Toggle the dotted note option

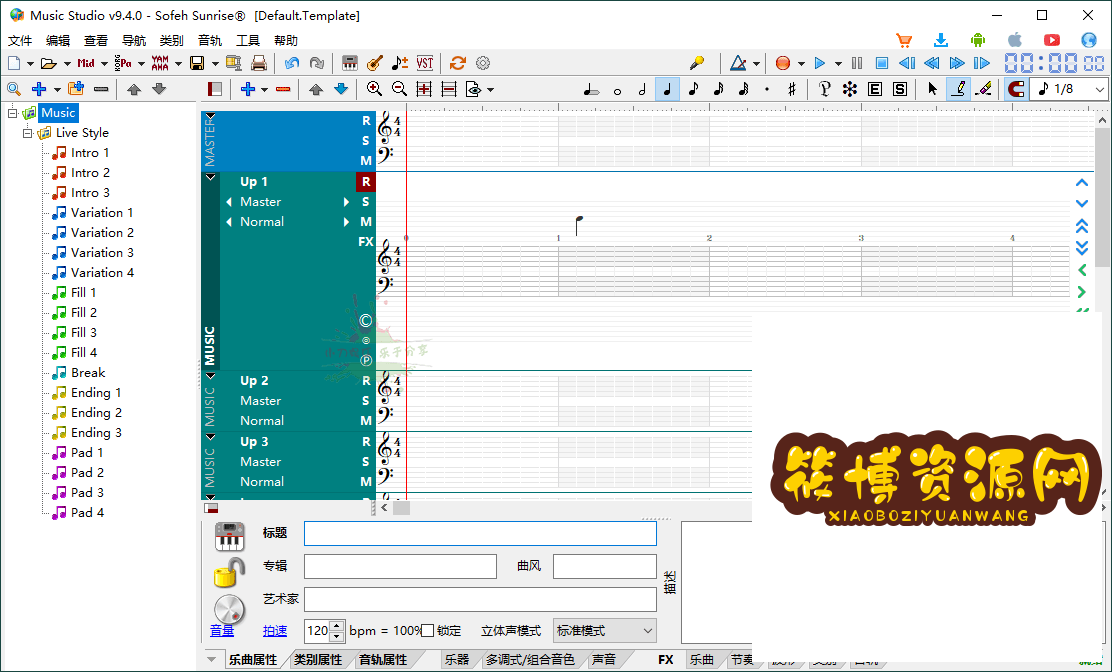(x=767, y=89)
